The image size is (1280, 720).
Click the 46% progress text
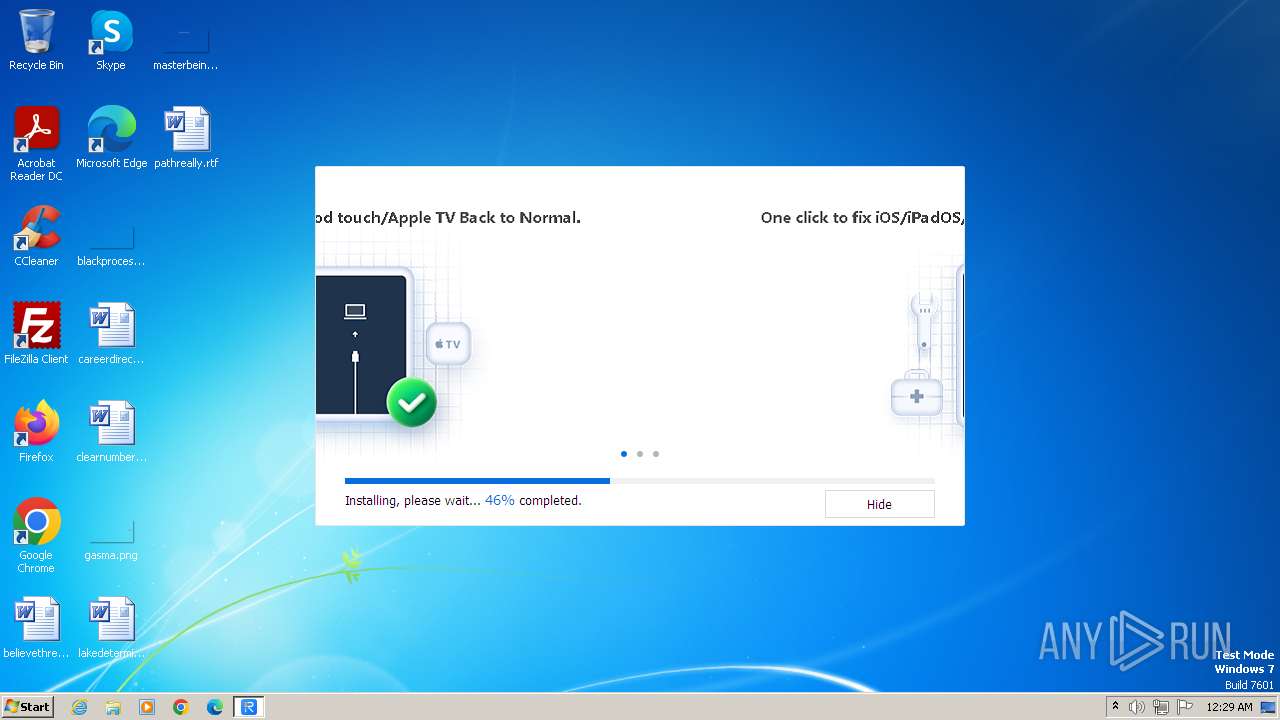pyautogui.click(x=500, y=500)
